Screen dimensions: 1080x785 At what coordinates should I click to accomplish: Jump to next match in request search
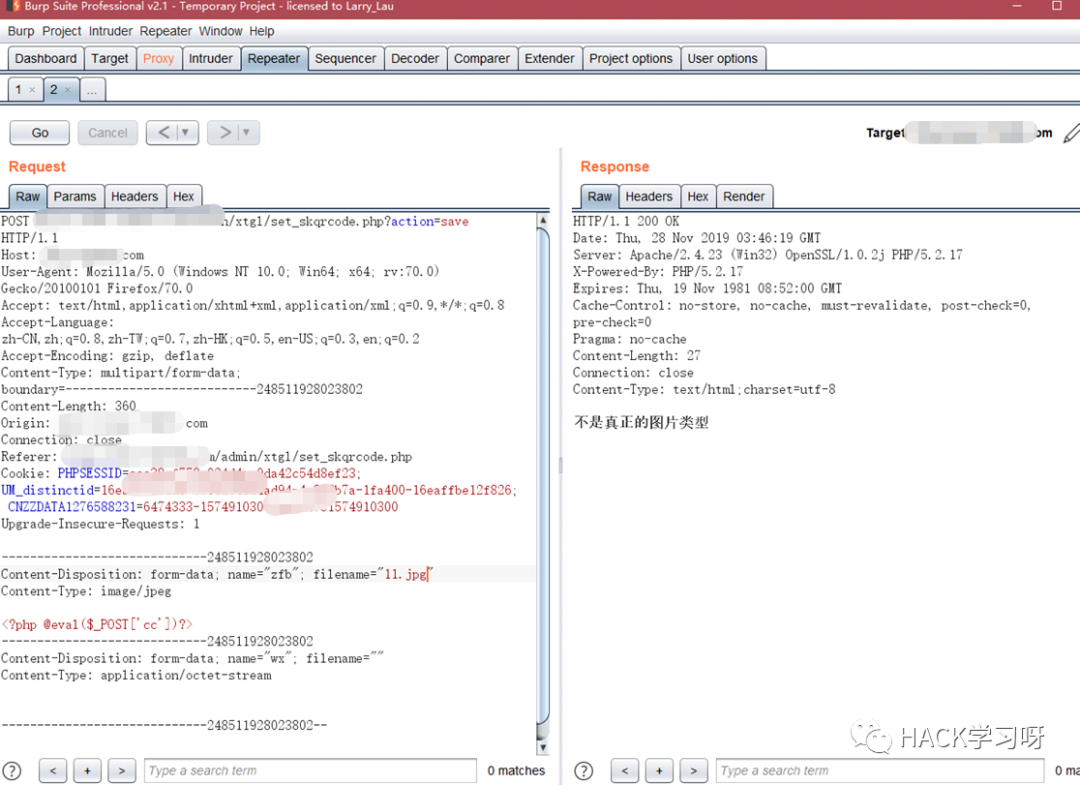(x=122, y=771)
